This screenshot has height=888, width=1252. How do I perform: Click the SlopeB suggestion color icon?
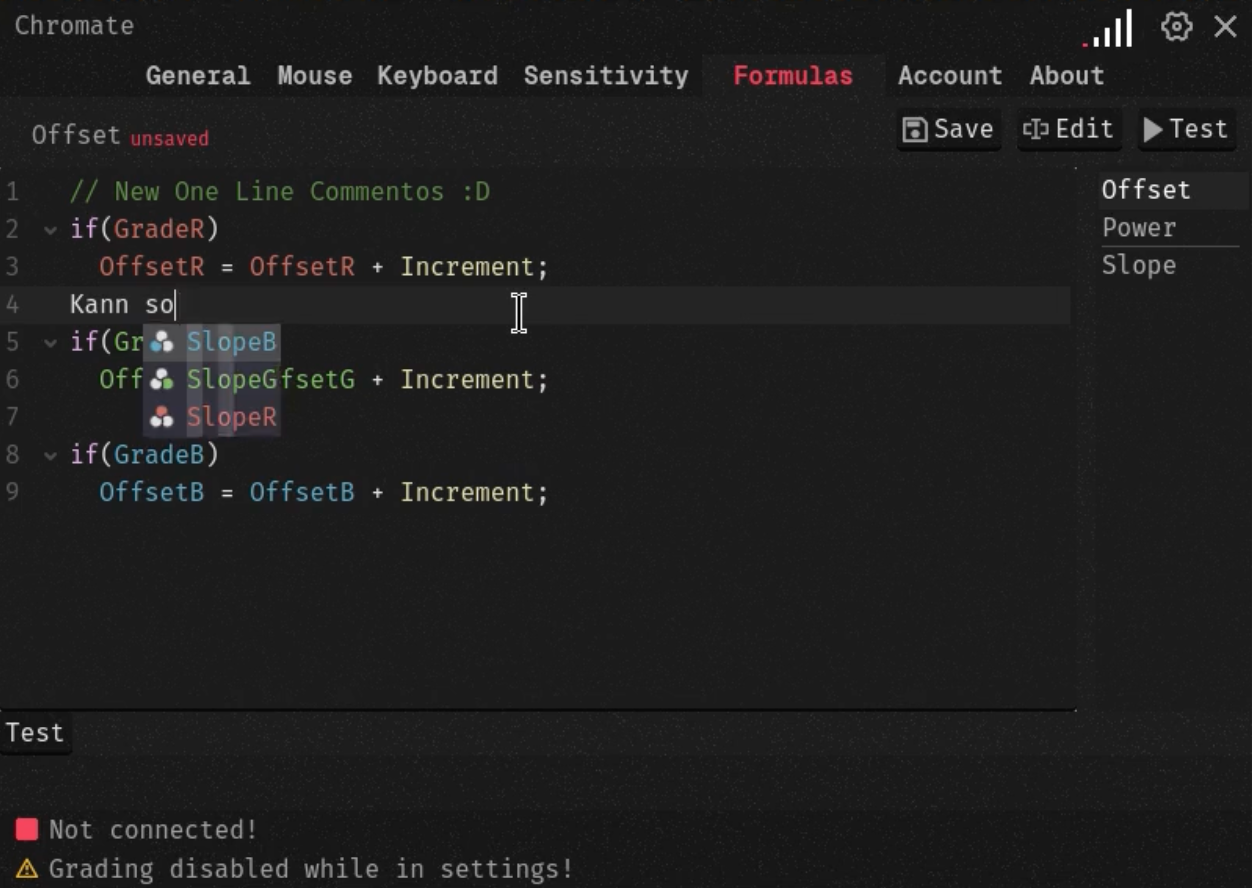pos(161,342)
